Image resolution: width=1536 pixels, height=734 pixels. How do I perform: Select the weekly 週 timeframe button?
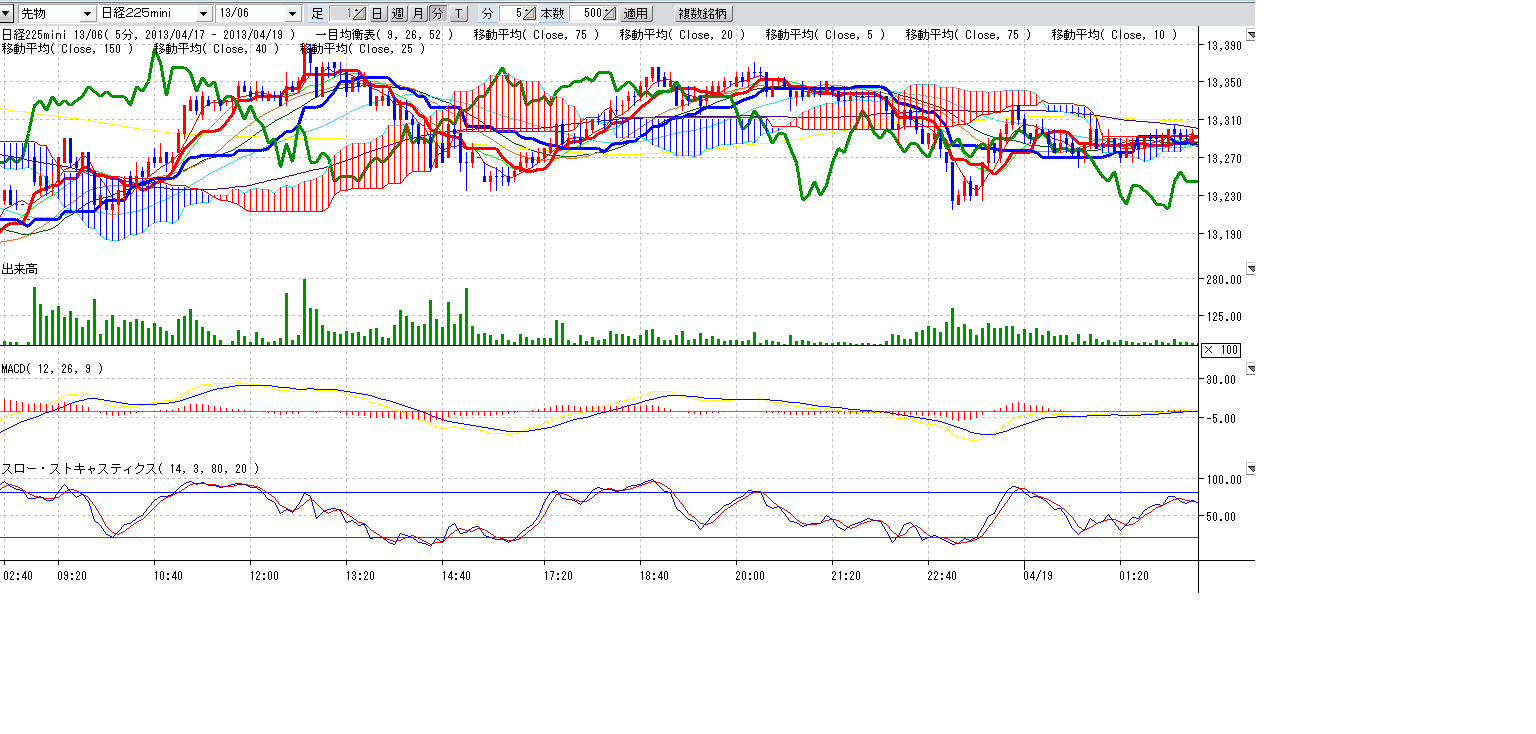click(397, 14)
